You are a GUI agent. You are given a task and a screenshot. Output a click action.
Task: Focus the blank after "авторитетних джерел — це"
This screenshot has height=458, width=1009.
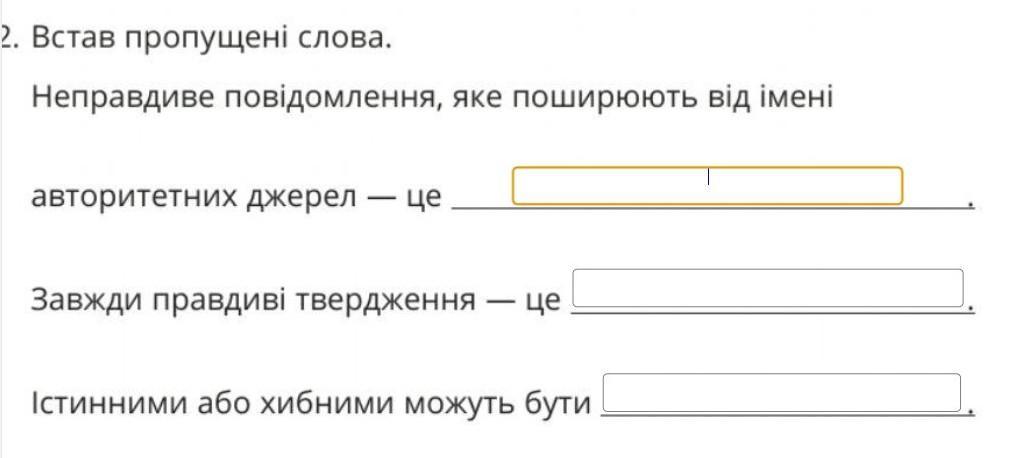708,186
